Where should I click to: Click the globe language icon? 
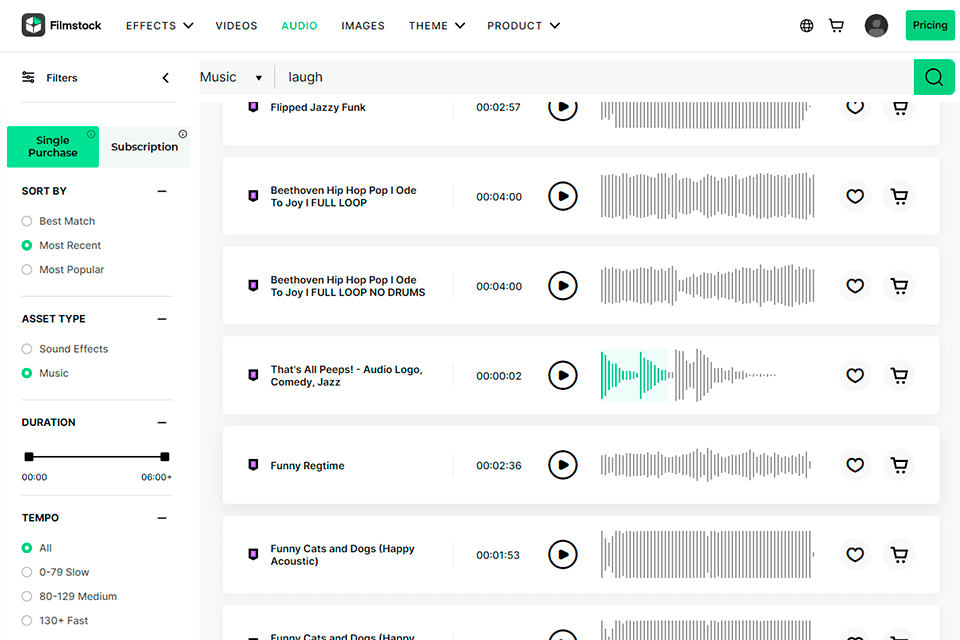click(807, 26)
